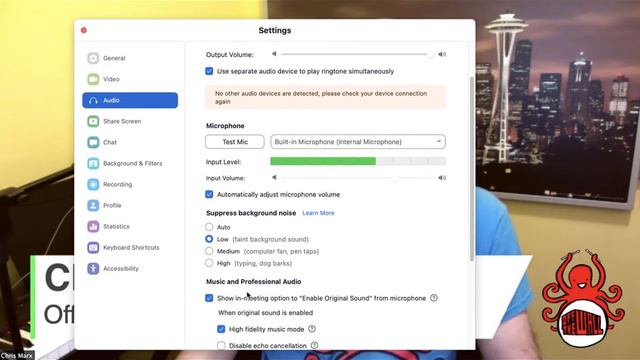Click the 'Microphone' section heading
Image resolution: width=640 pixels, height=360 pixels.
pyautogui.click(x=225, y=126)
